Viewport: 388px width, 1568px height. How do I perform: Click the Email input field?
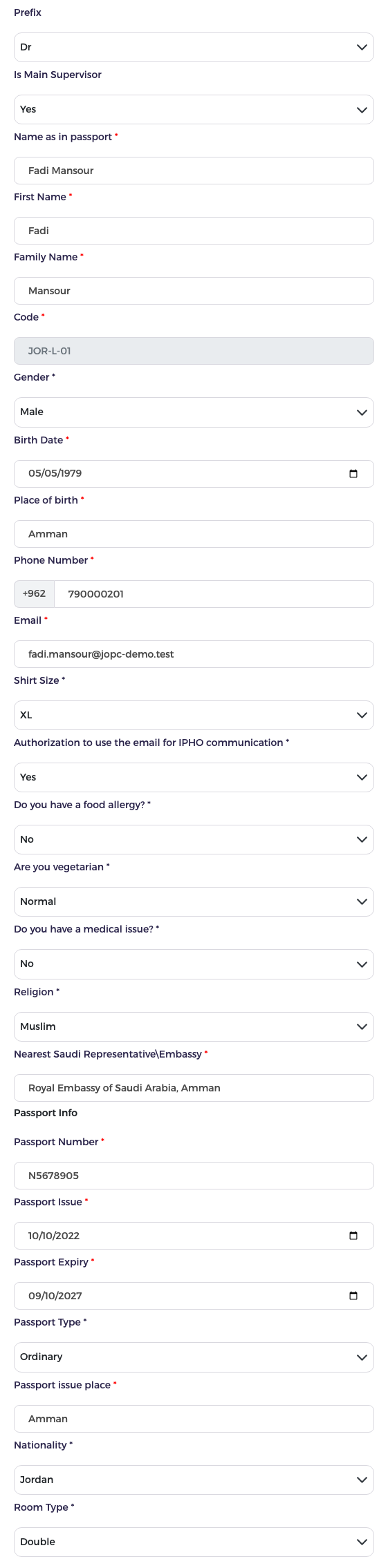point(194,654)
